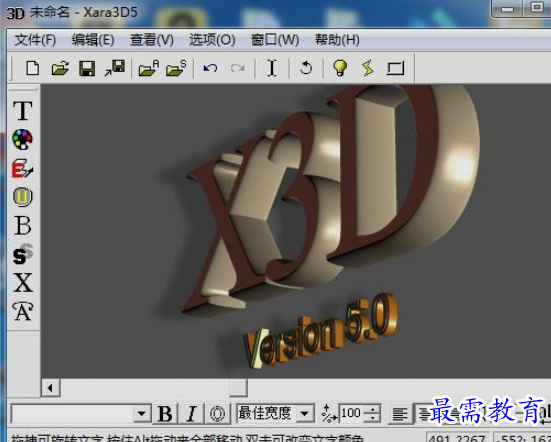
Task: Open Animation options curved A icon
Action: tap(23, 311)
